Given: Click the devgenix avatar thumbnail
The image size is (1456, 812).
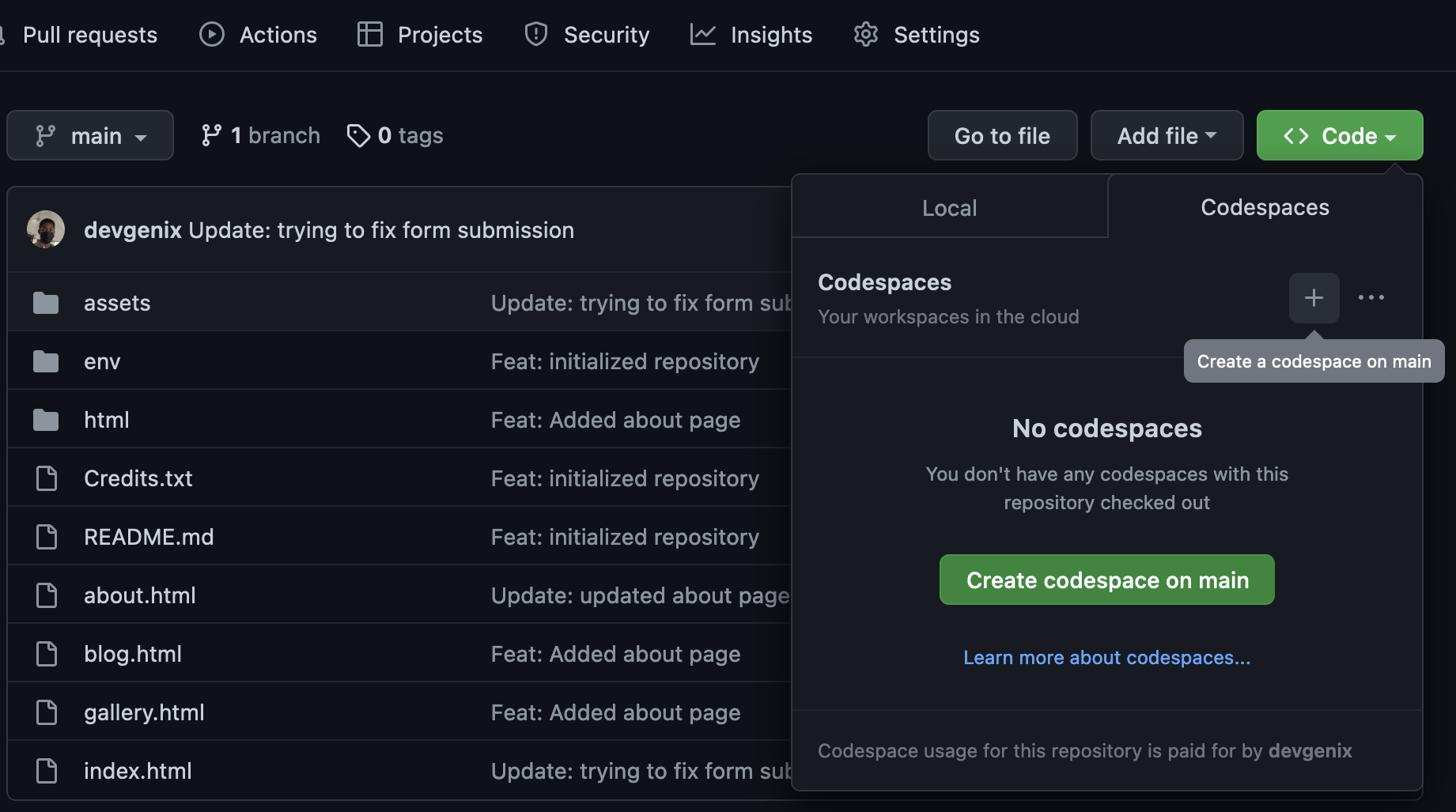Looking at the screenshot, I should coord(46,230).
